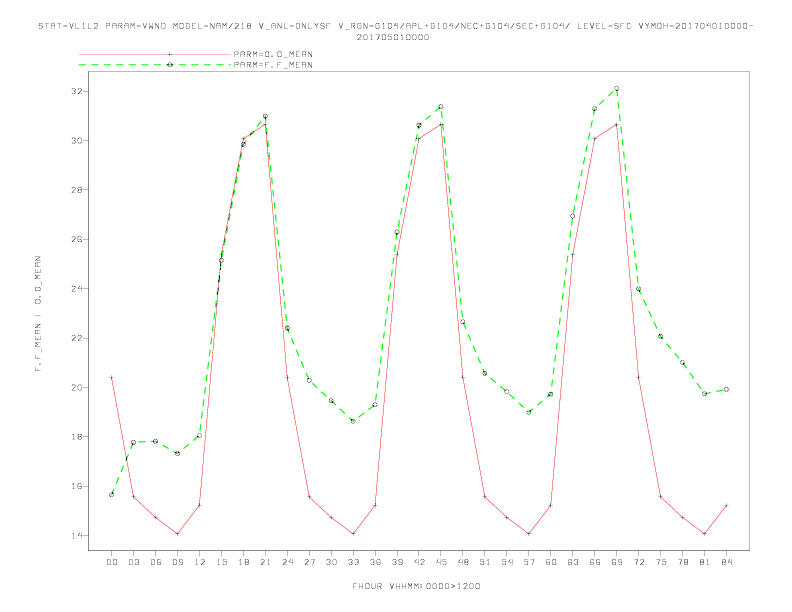Click the green F.F_MEAN marker at hour 45

(x=441, y=107)
